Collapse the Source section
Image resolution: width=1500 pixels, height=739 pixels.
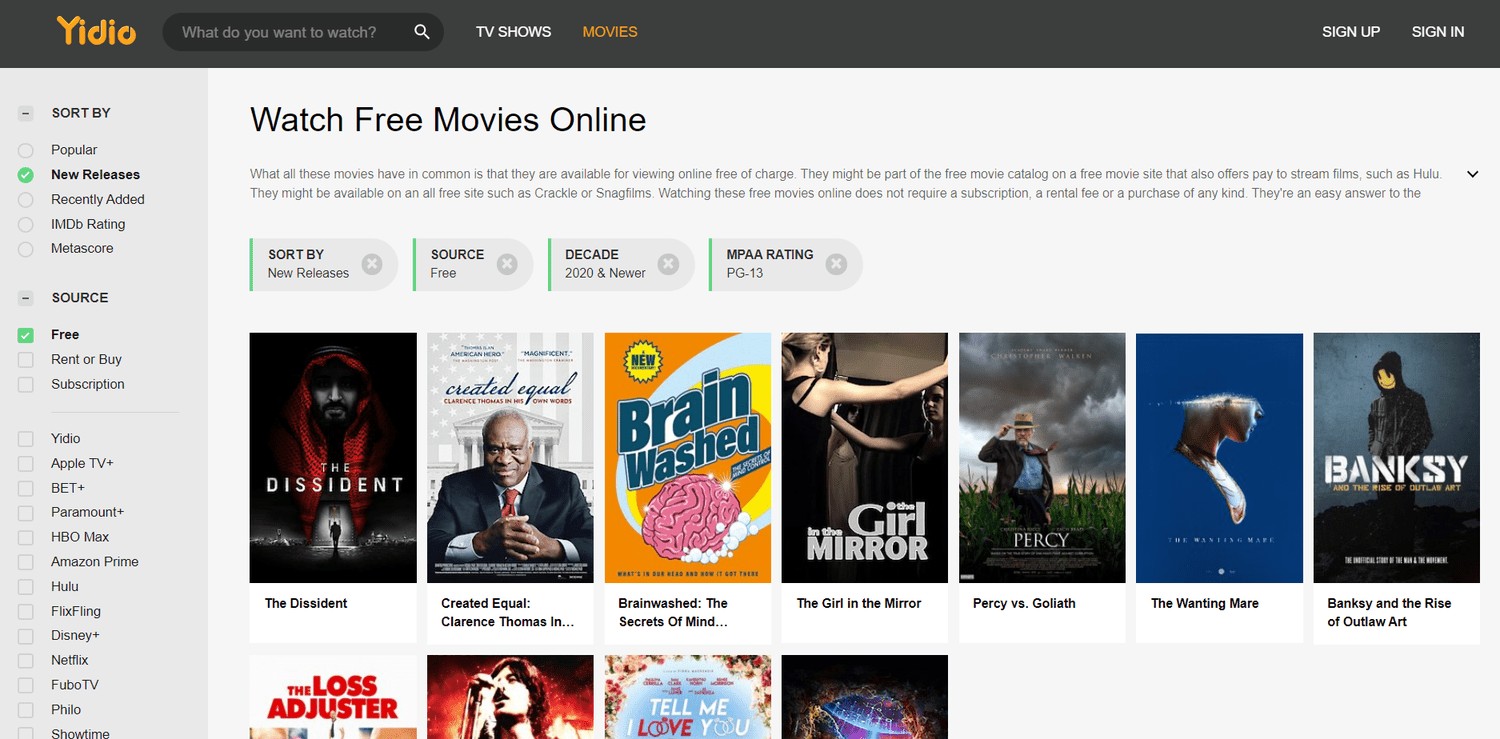tap(26, 298)
